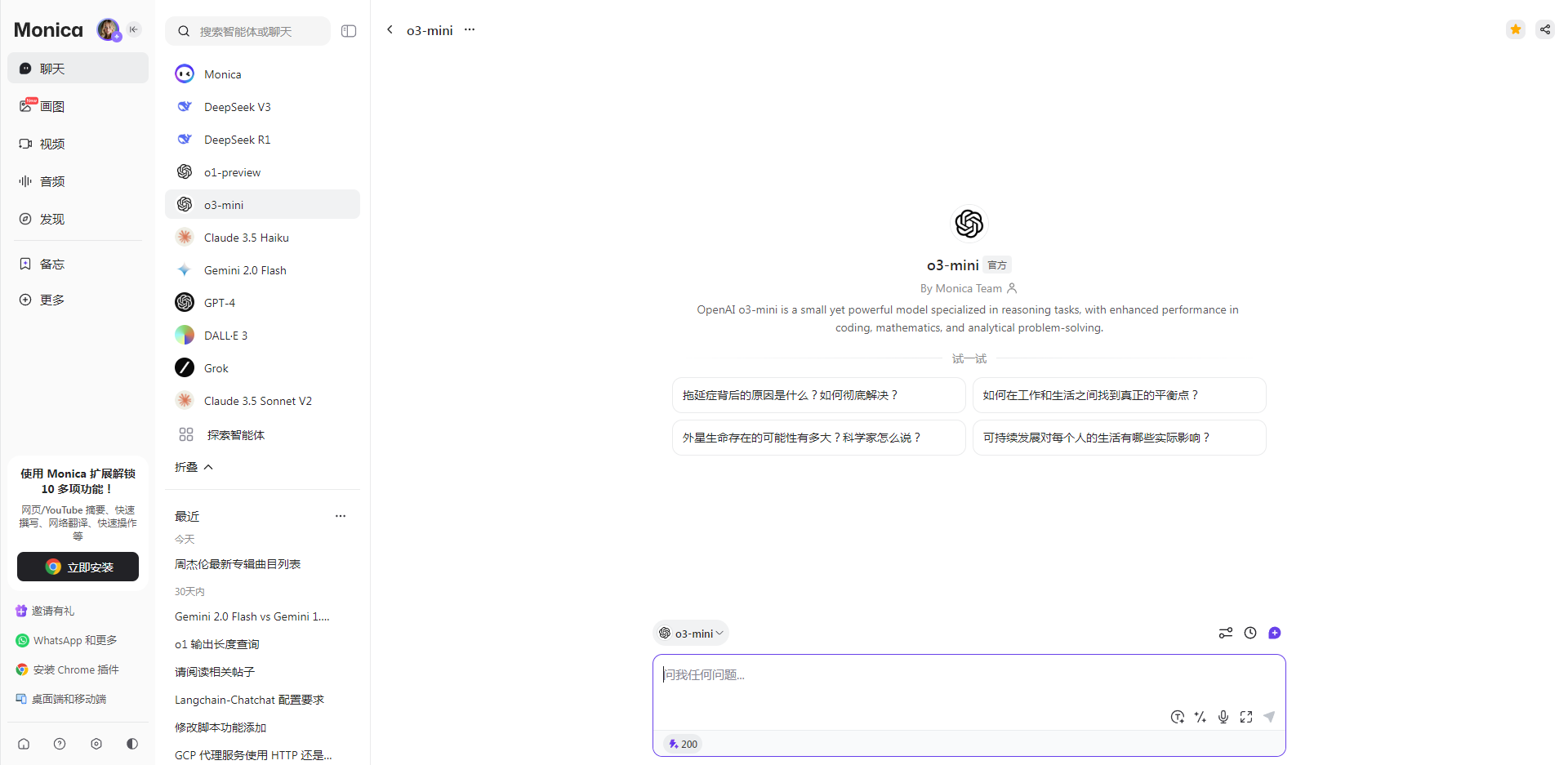Try prompt 如何在工作和生活之间找到真正的平衡点？
Screen dimensions: 1568x765
(x=1119, y=395)
